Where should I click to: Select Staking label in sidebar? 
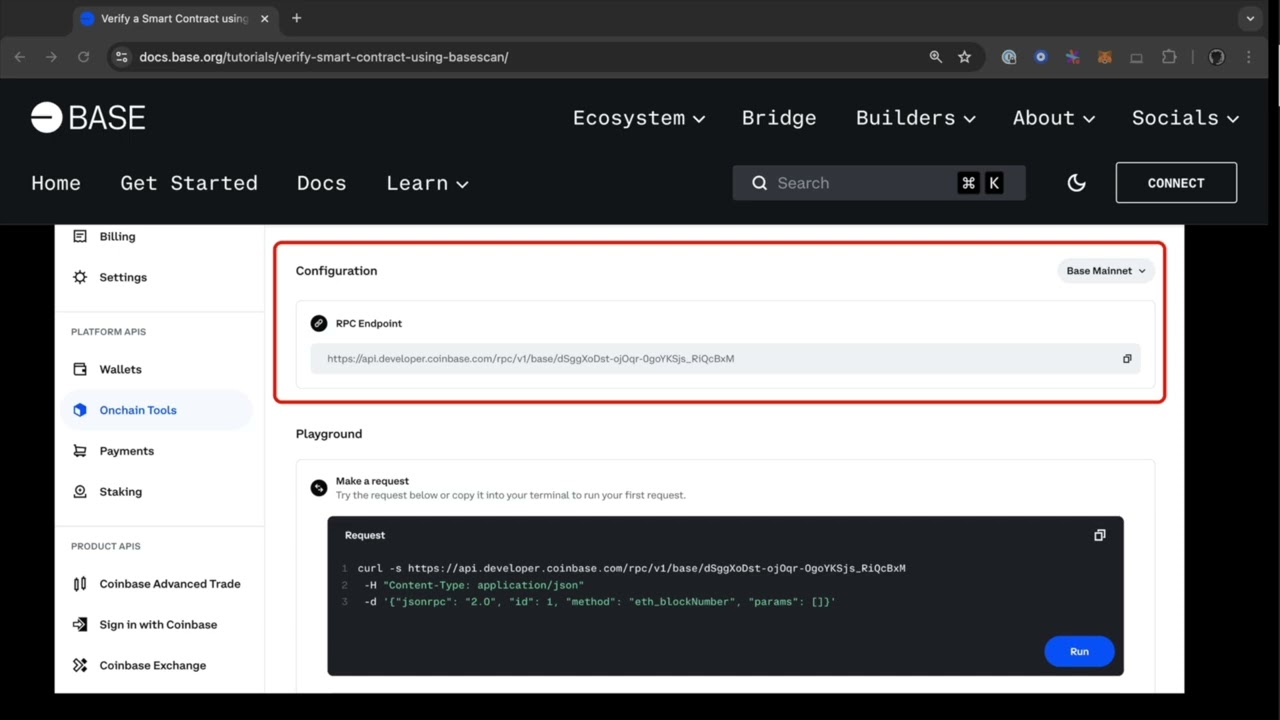121,492
